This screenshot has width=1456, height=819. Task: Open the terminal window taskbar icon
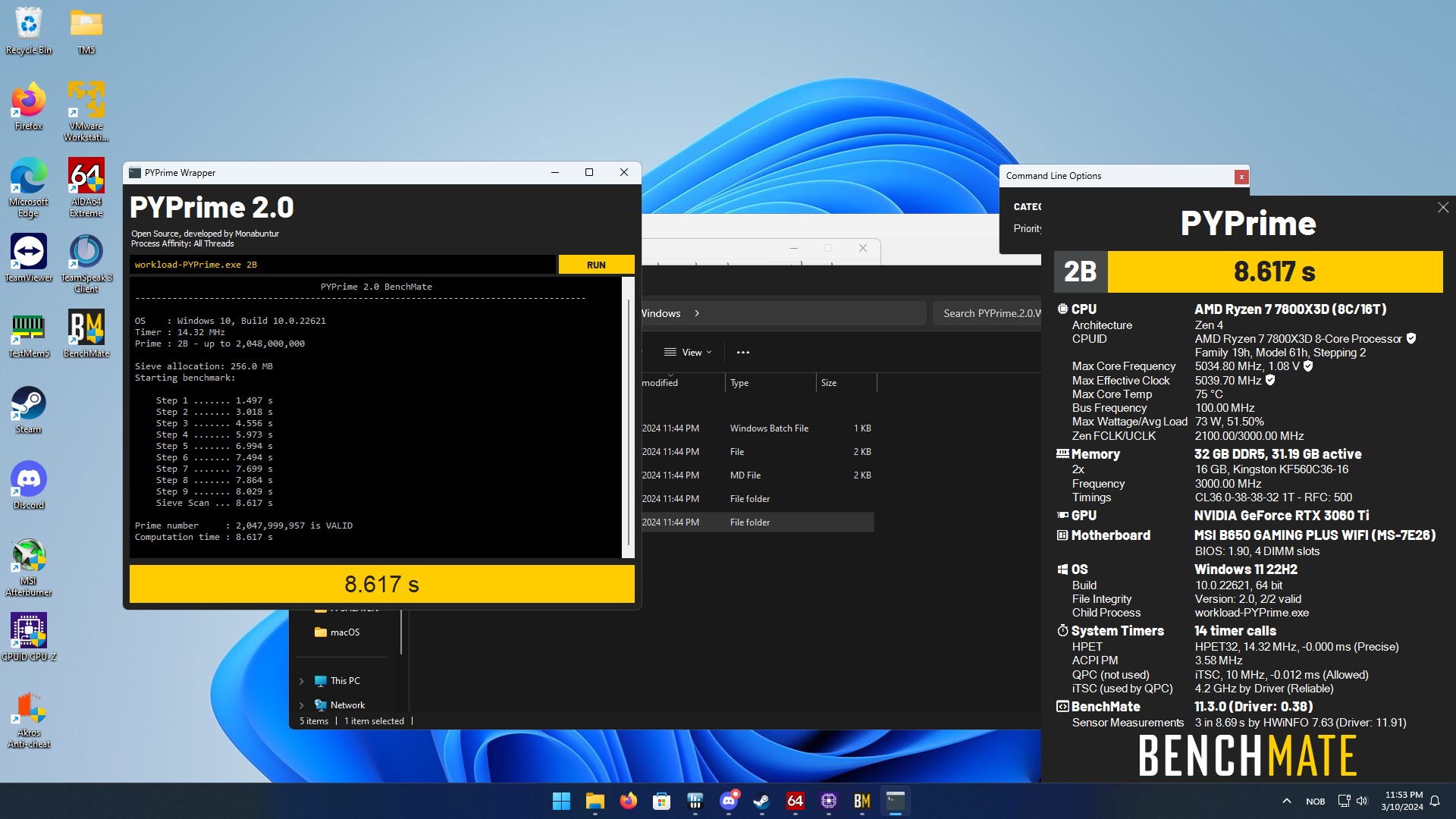(895, 801)
